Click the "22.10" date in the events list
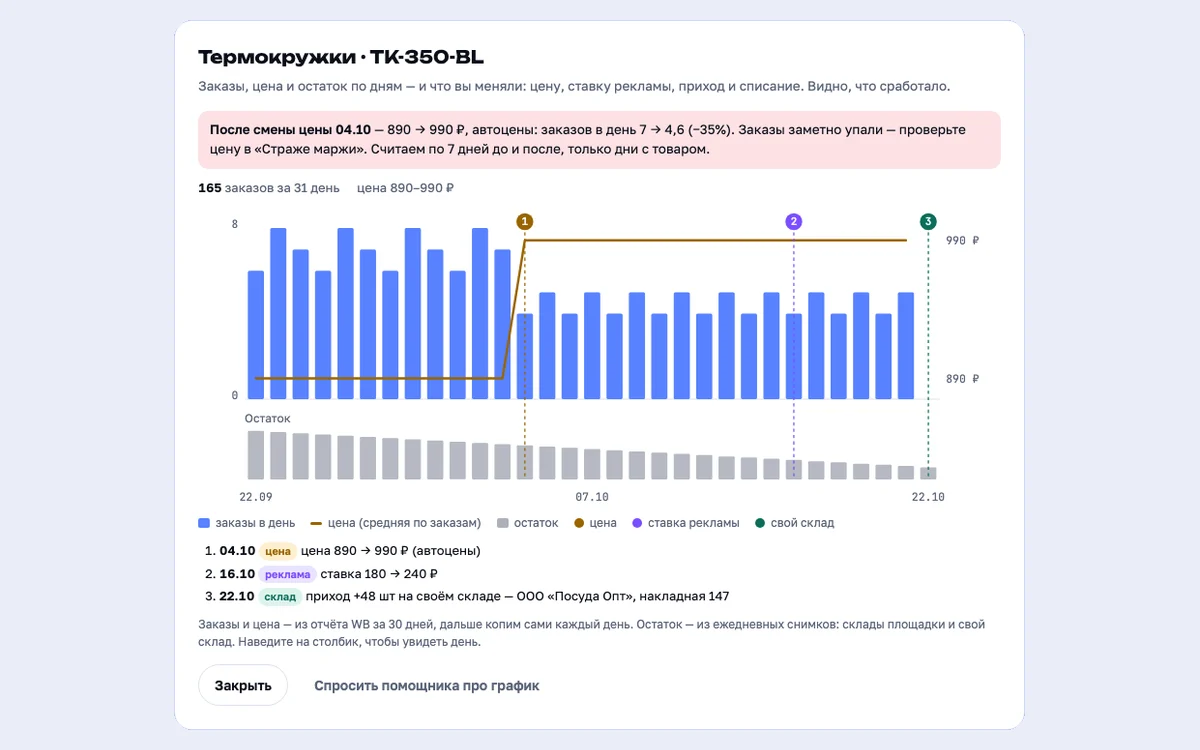 237,597
